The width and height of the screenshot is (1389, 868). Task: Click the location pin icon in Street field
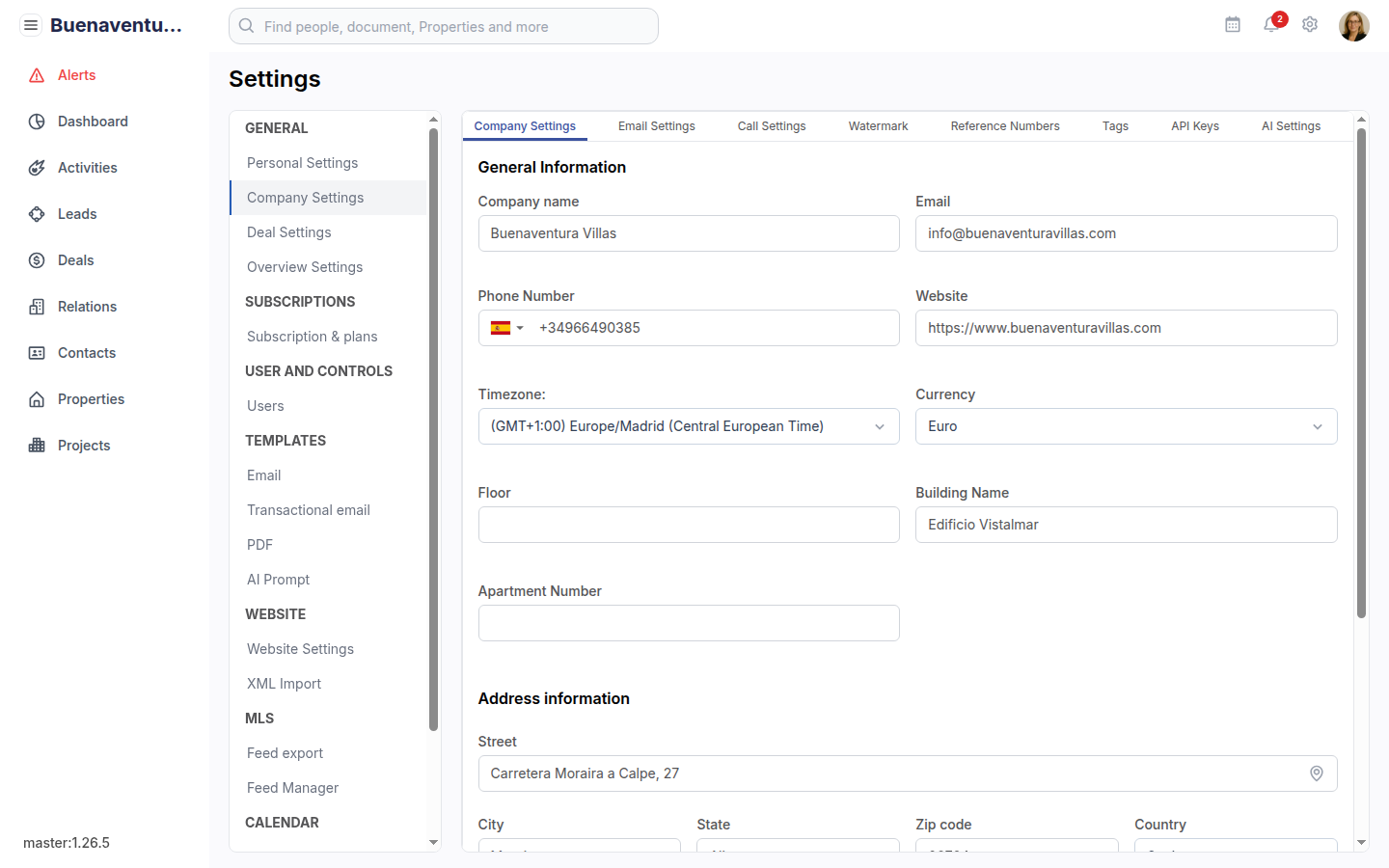[x=1317, y=773]
